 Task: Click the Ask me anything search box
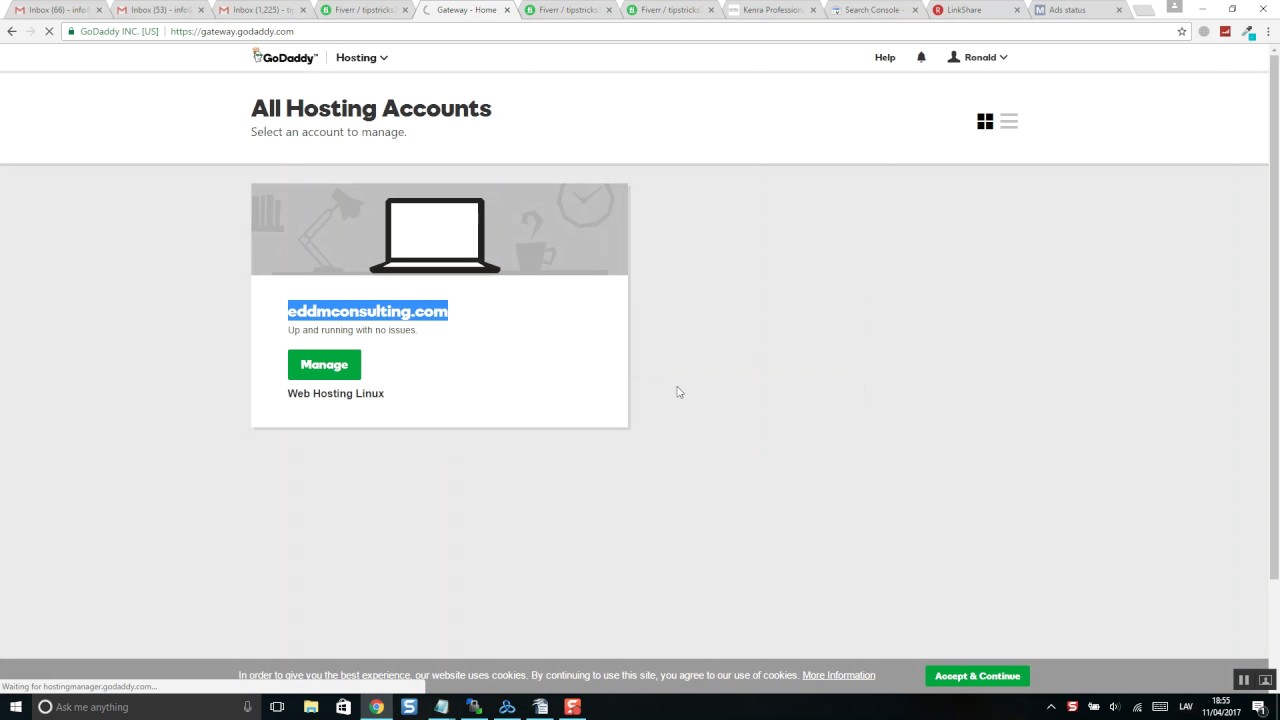pyautogui.click(x=145, y=707)
